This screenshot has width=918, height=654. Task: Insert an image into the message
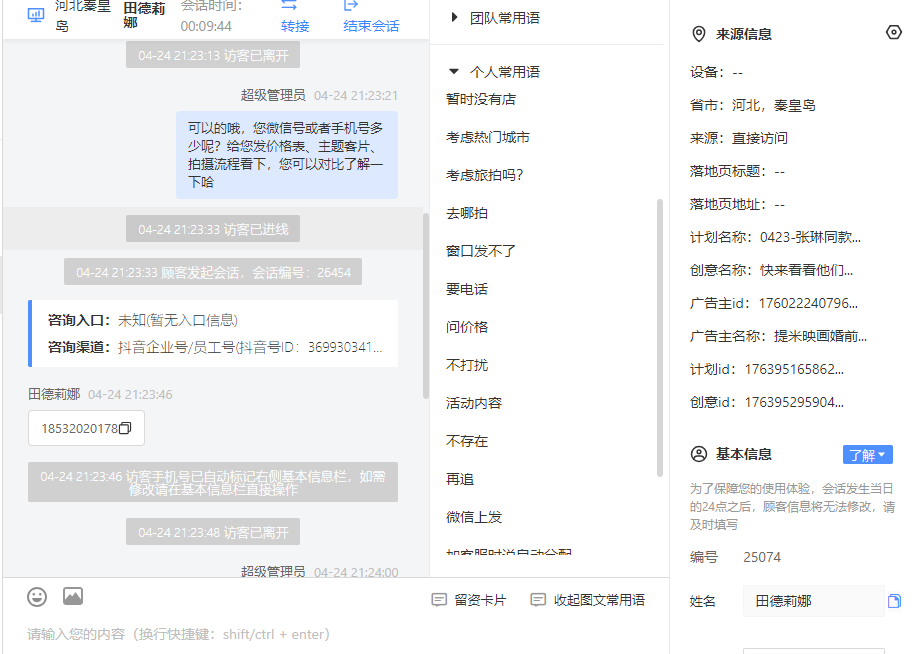click(x=73, y=596)
